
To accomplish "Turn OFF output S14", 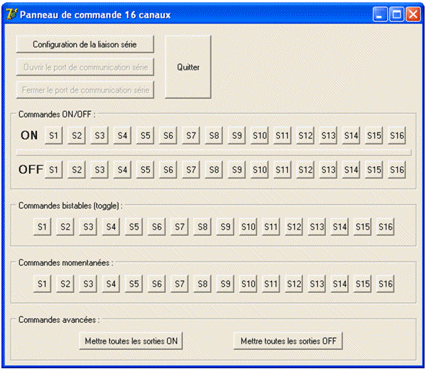I will tap(351, 170).
